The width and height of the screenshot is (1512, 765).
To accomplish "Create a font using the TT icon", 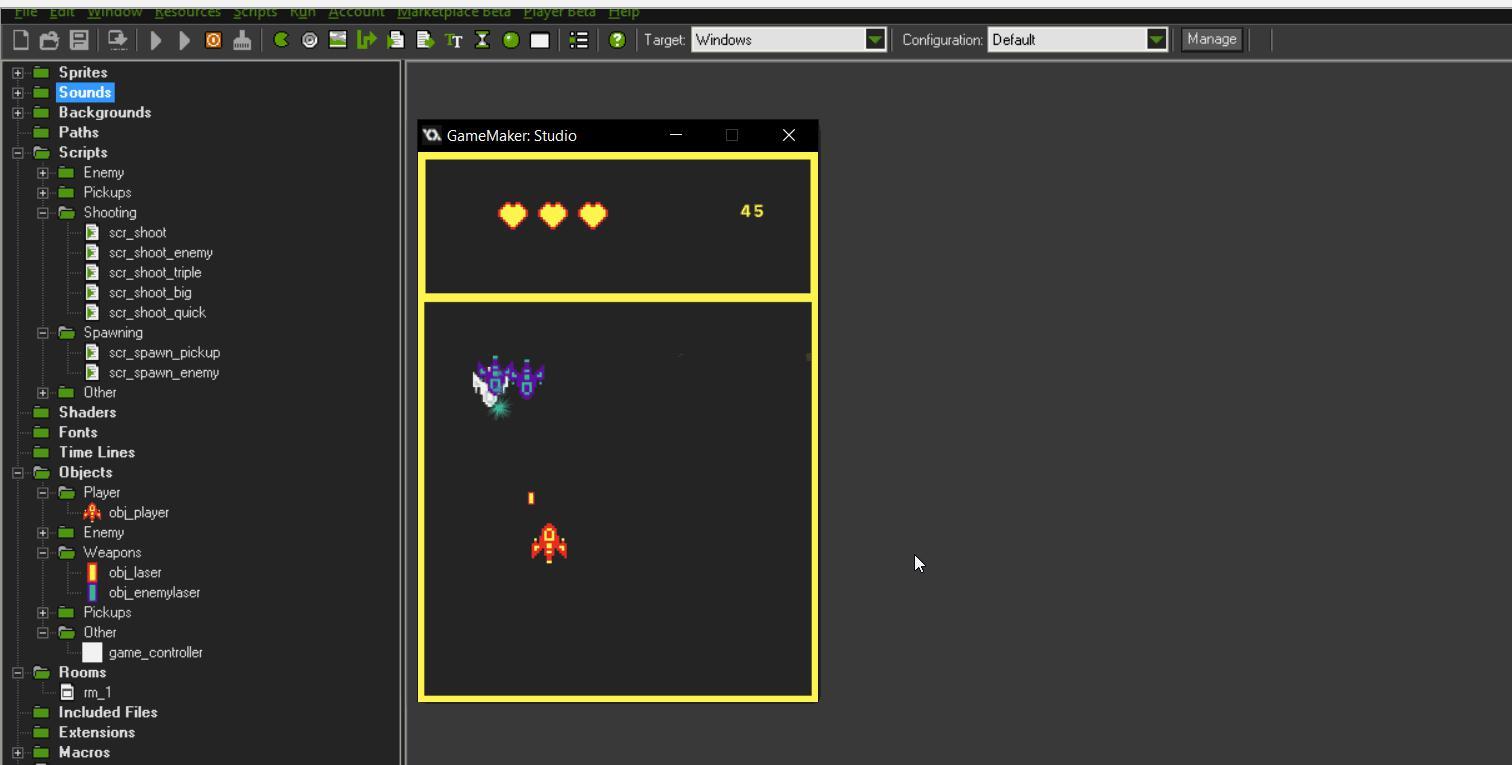I will point(453,40).
